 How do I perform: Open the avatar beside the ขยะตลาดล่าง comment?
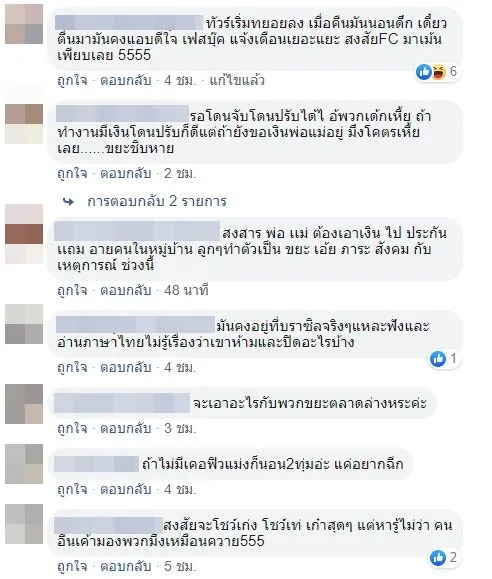pyautogui.click(x=24, y=404)
